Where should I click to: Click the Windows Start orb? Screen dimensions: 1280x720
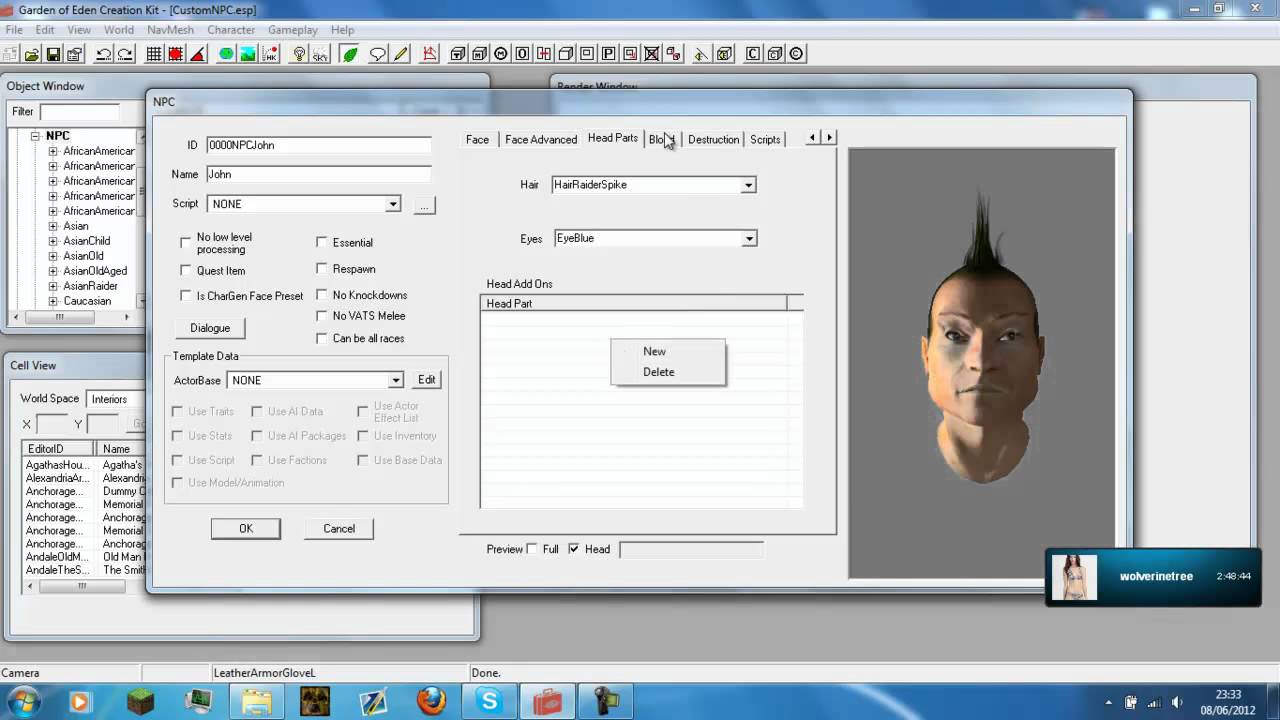pyautogui.click(x=23, y=701)
